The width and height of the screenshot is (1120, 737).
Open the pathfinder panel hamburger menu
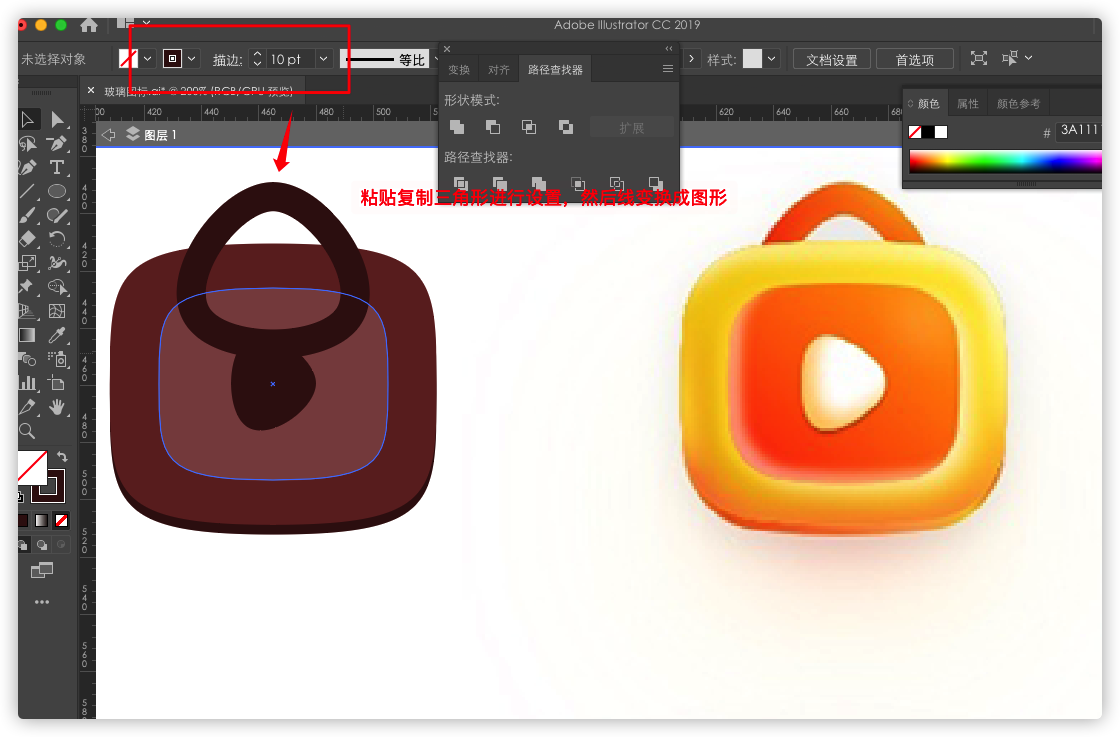pos(667,69)
